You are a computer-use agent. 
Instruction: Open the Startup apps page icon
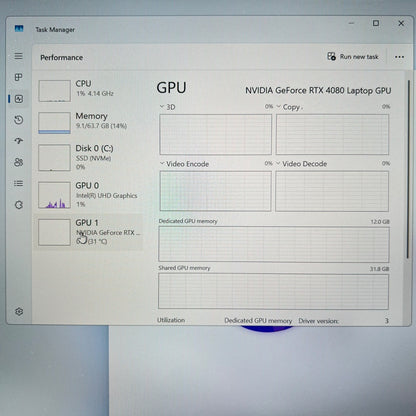tap(19, 141)
